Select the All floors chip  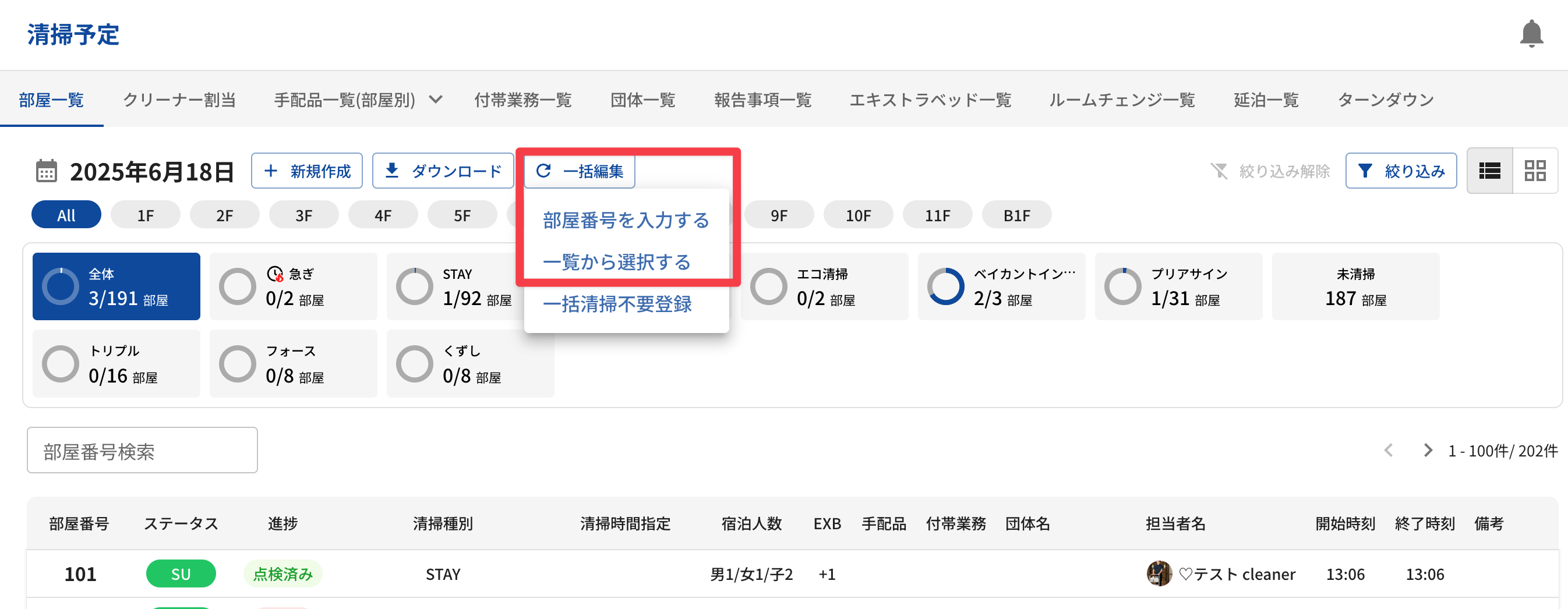point(66,215)
